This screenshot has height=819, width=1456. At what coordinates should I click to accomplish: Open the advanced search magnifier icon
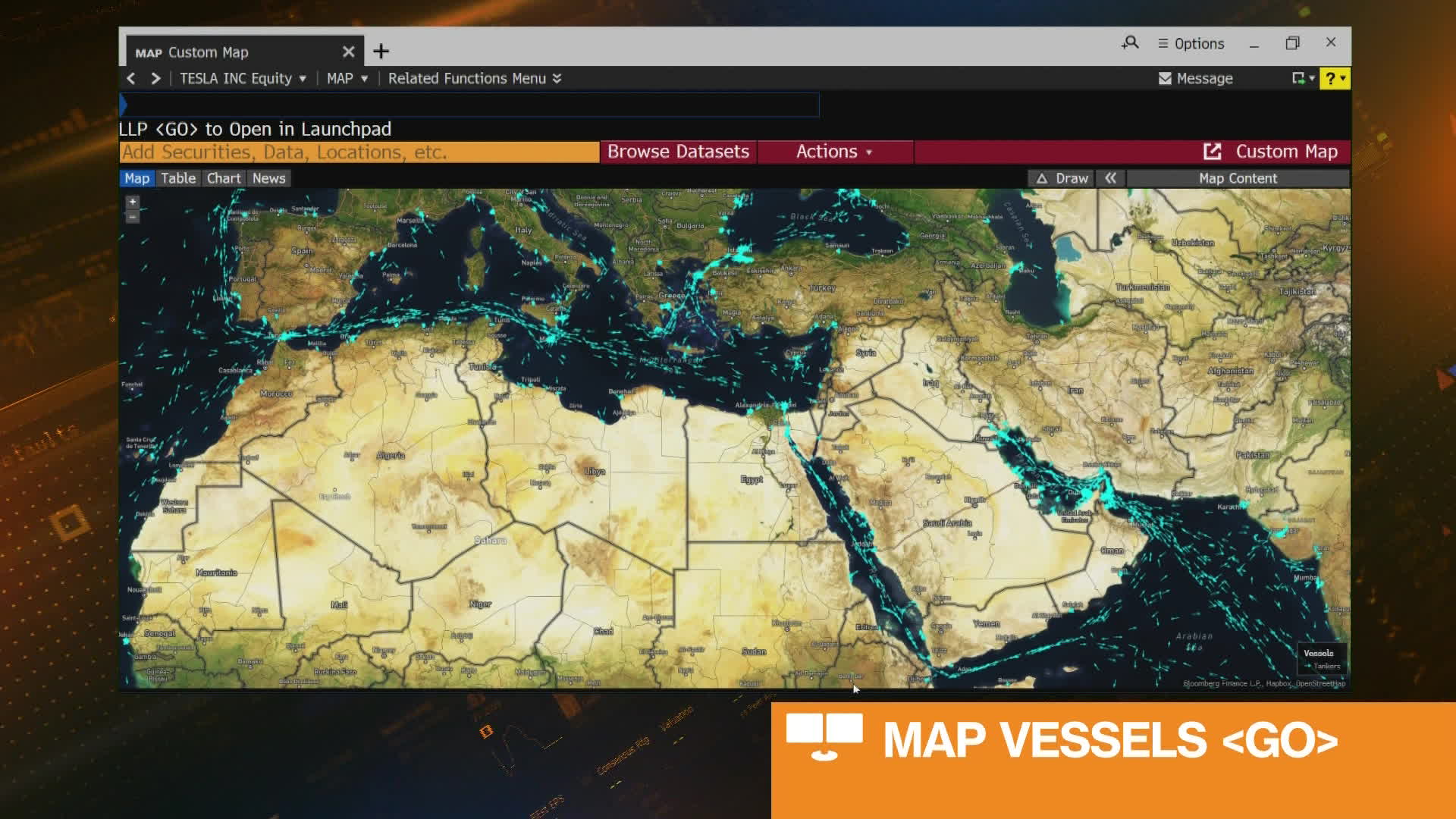(x=1129, y=43)
